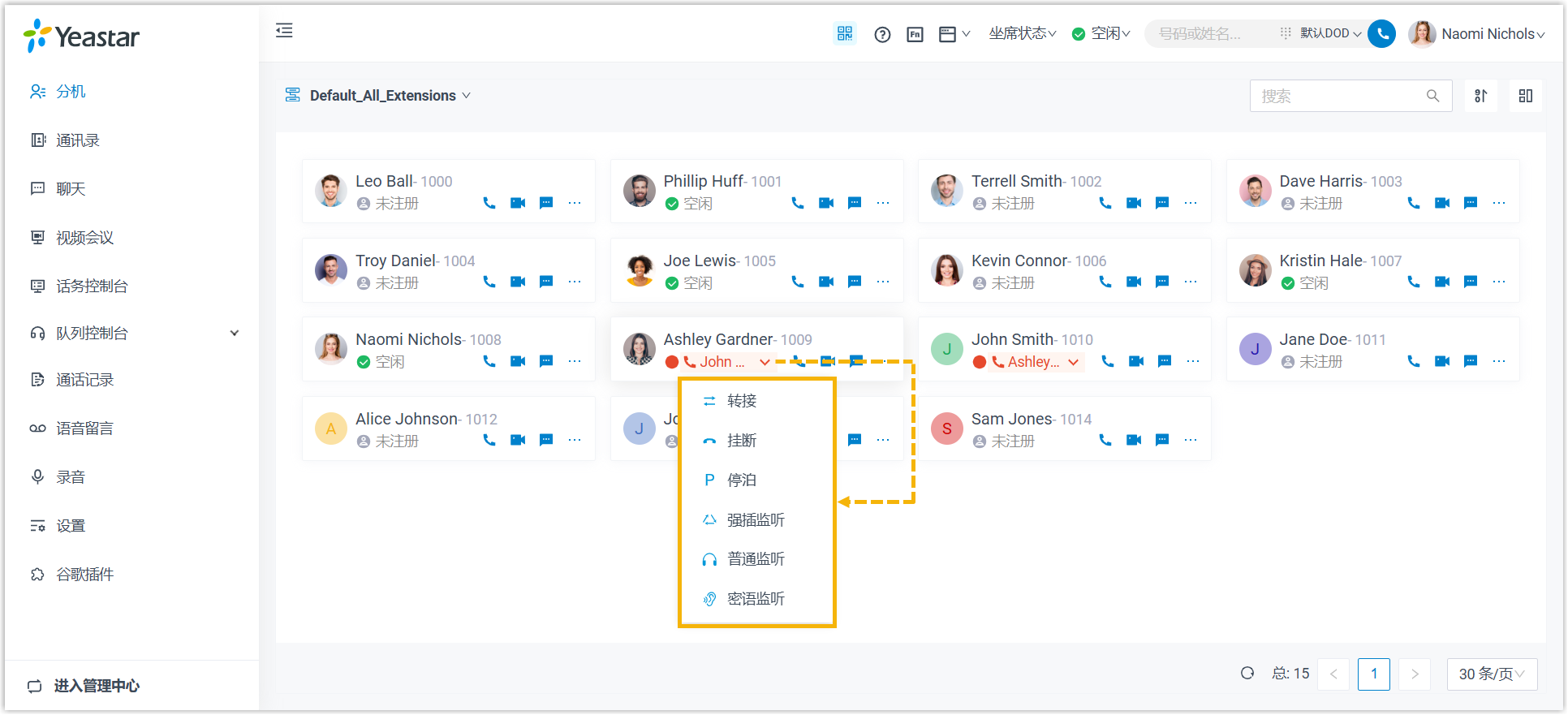1568x715 pixels.
Task: Open John Smith's active call dropdown
Action: pyautogui.click(x=1073, y=362)
